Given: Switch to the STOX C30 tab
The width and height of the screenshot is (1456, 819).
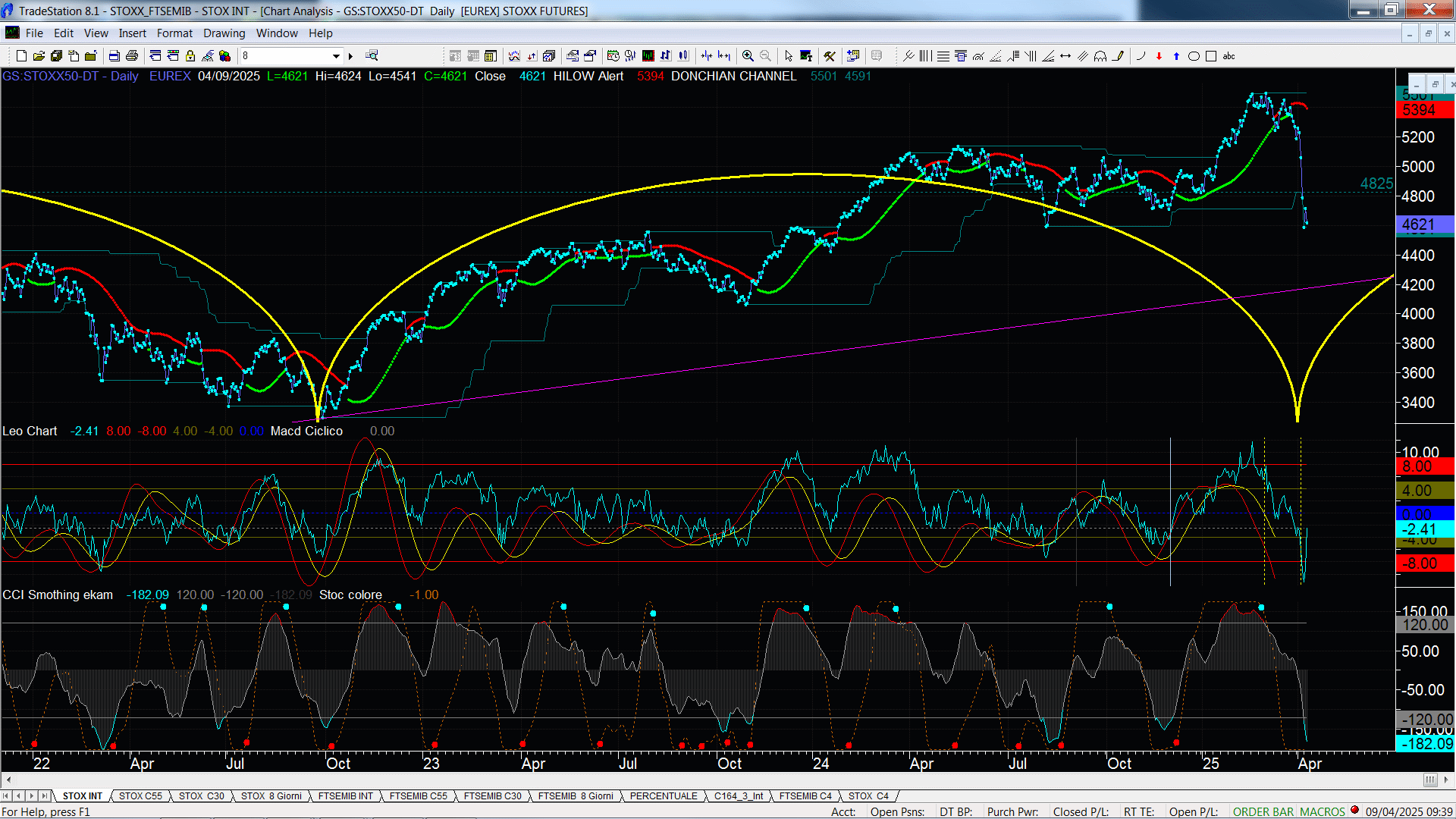Looking at the screenshot, I should click(x=202, y=795).
